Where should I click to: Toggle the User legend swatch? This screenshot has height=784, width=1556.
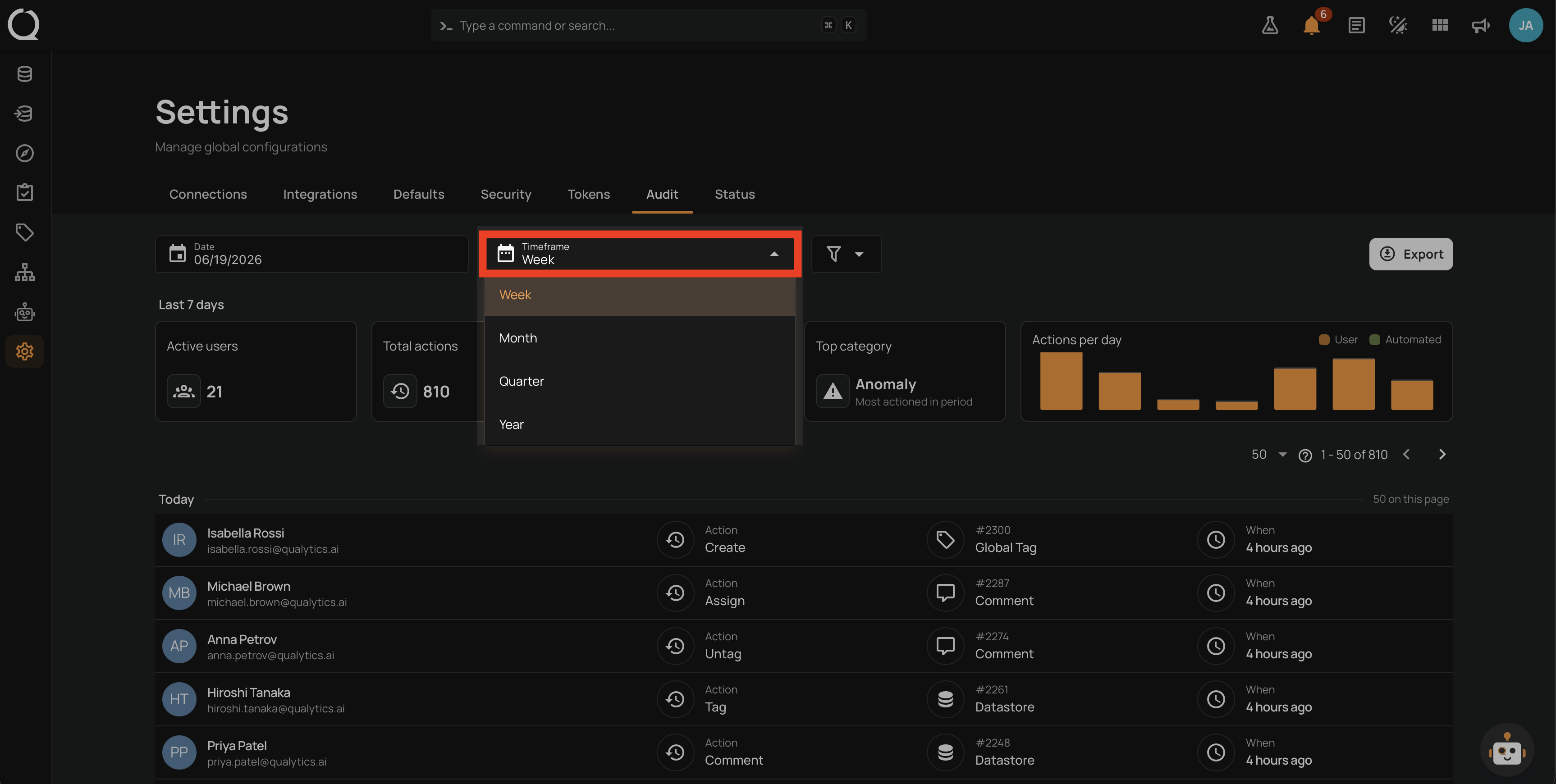pos(1323,339)
